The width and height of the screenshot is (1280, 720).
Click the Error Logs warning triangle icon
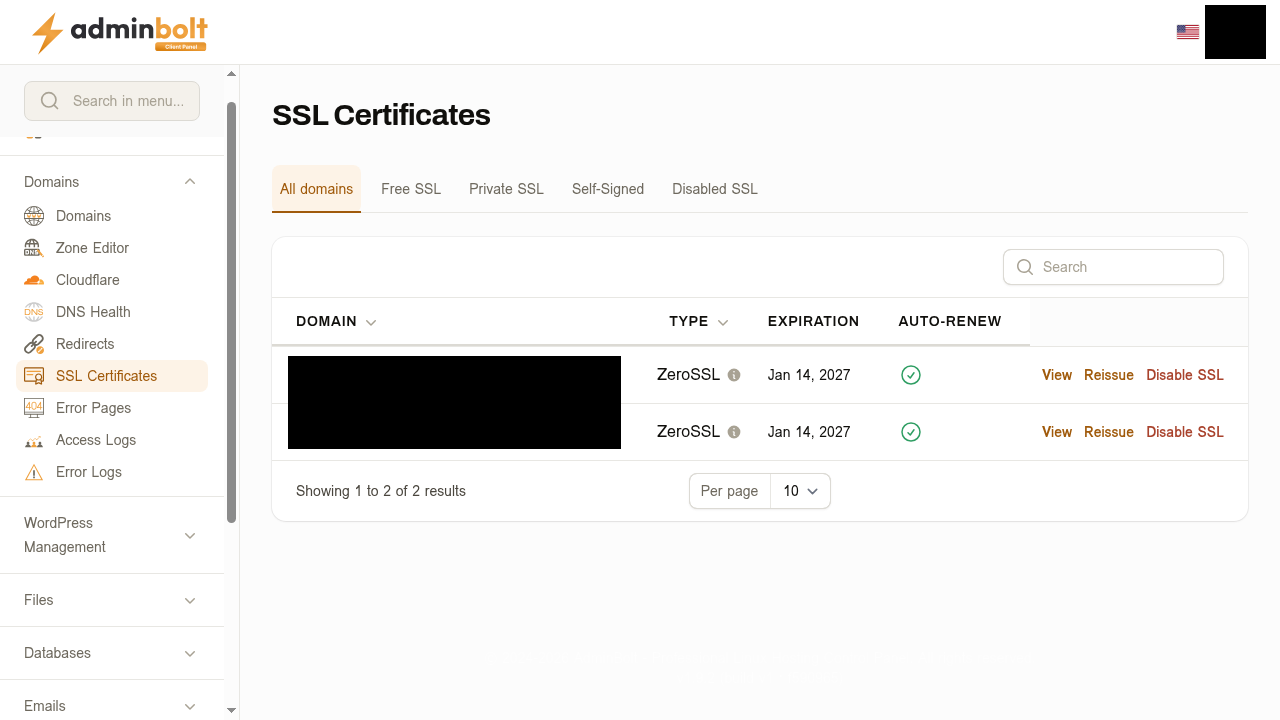tap(34, 472)
